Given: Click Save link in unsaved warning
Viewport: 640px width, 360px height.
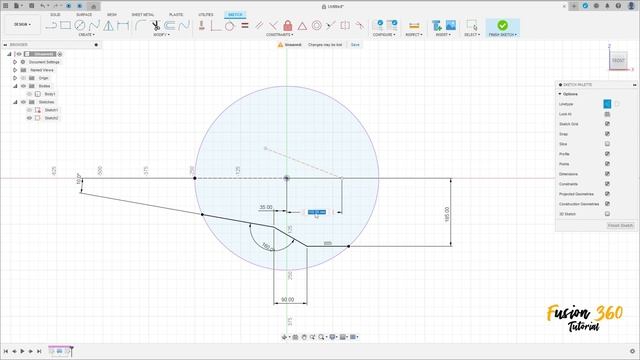Looking at the screenshot, I should pos(355,44).
